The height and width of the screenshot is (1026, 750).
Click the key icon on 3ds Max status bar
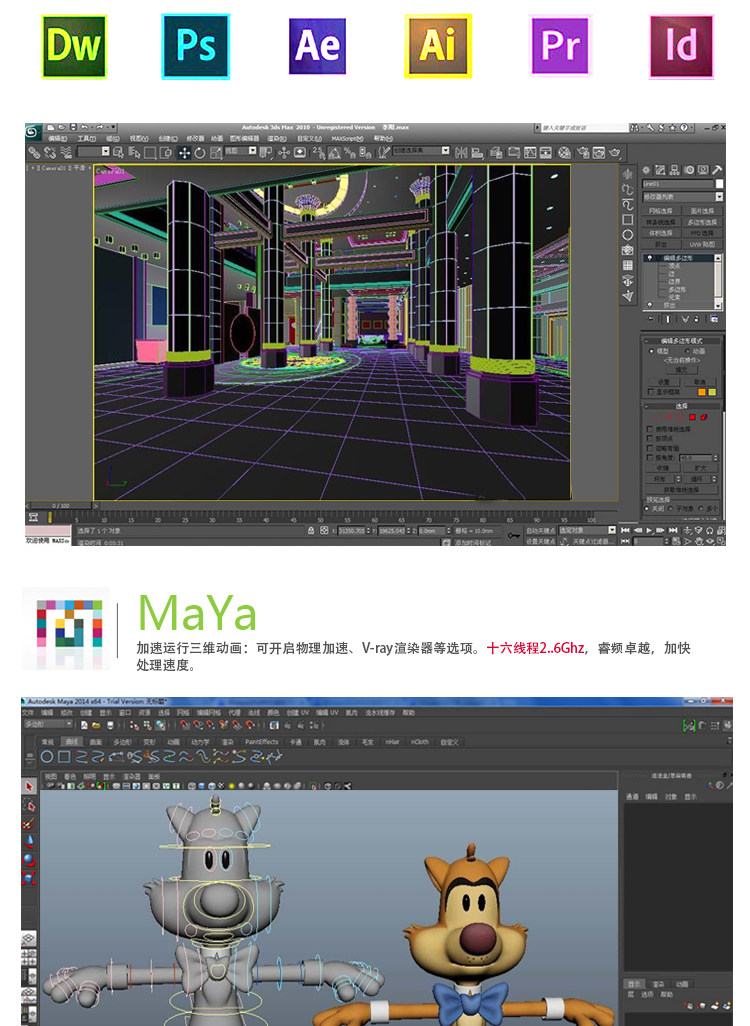pos(514,535)
